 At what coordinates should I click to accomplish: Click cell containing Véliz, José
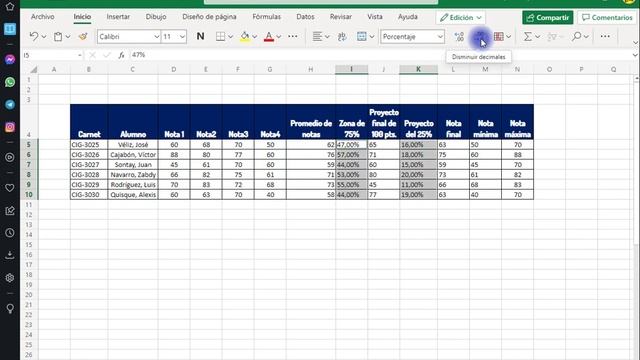[x=133, y=144]
